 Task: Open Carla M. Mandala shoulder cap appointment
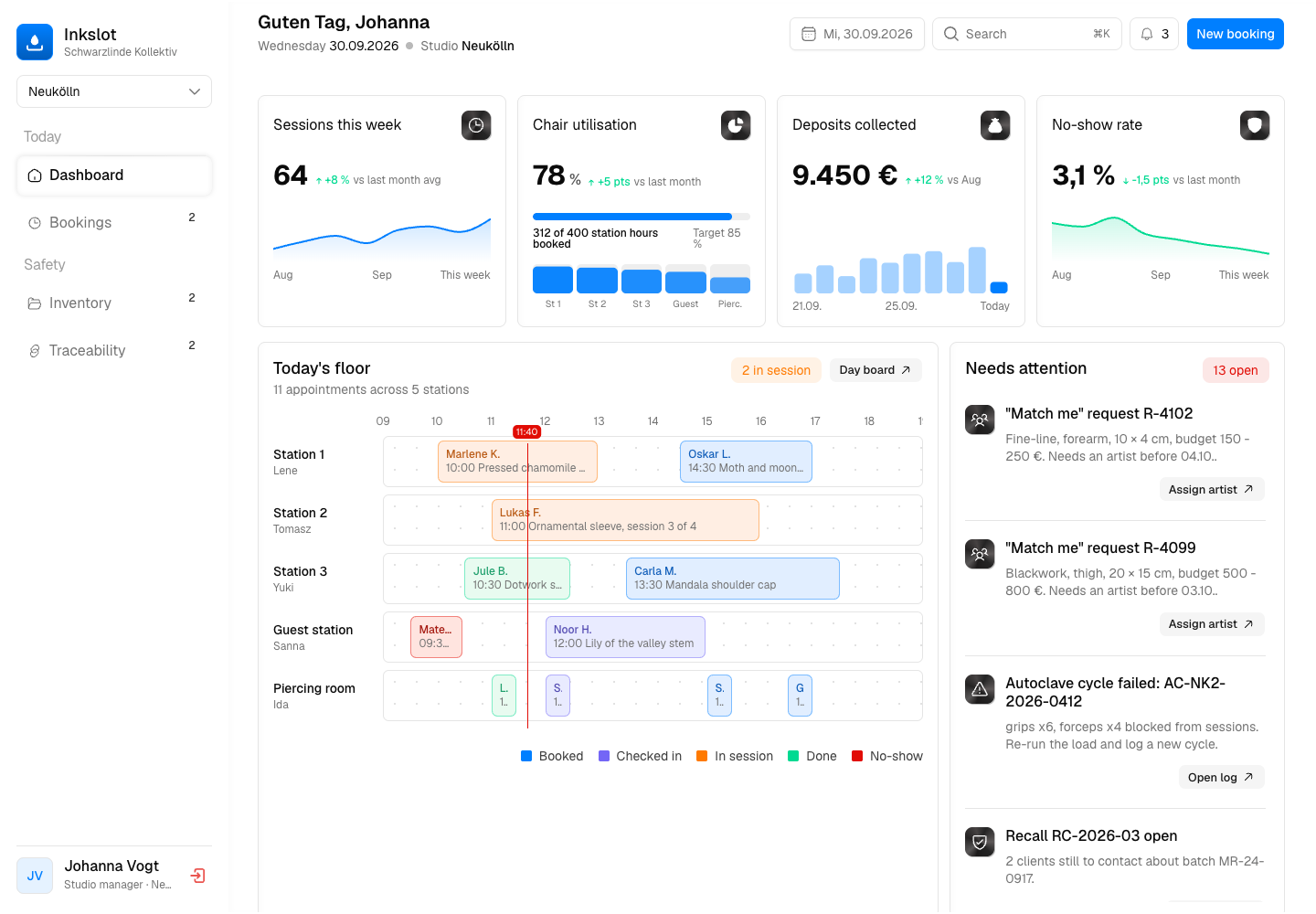(733, 579)
